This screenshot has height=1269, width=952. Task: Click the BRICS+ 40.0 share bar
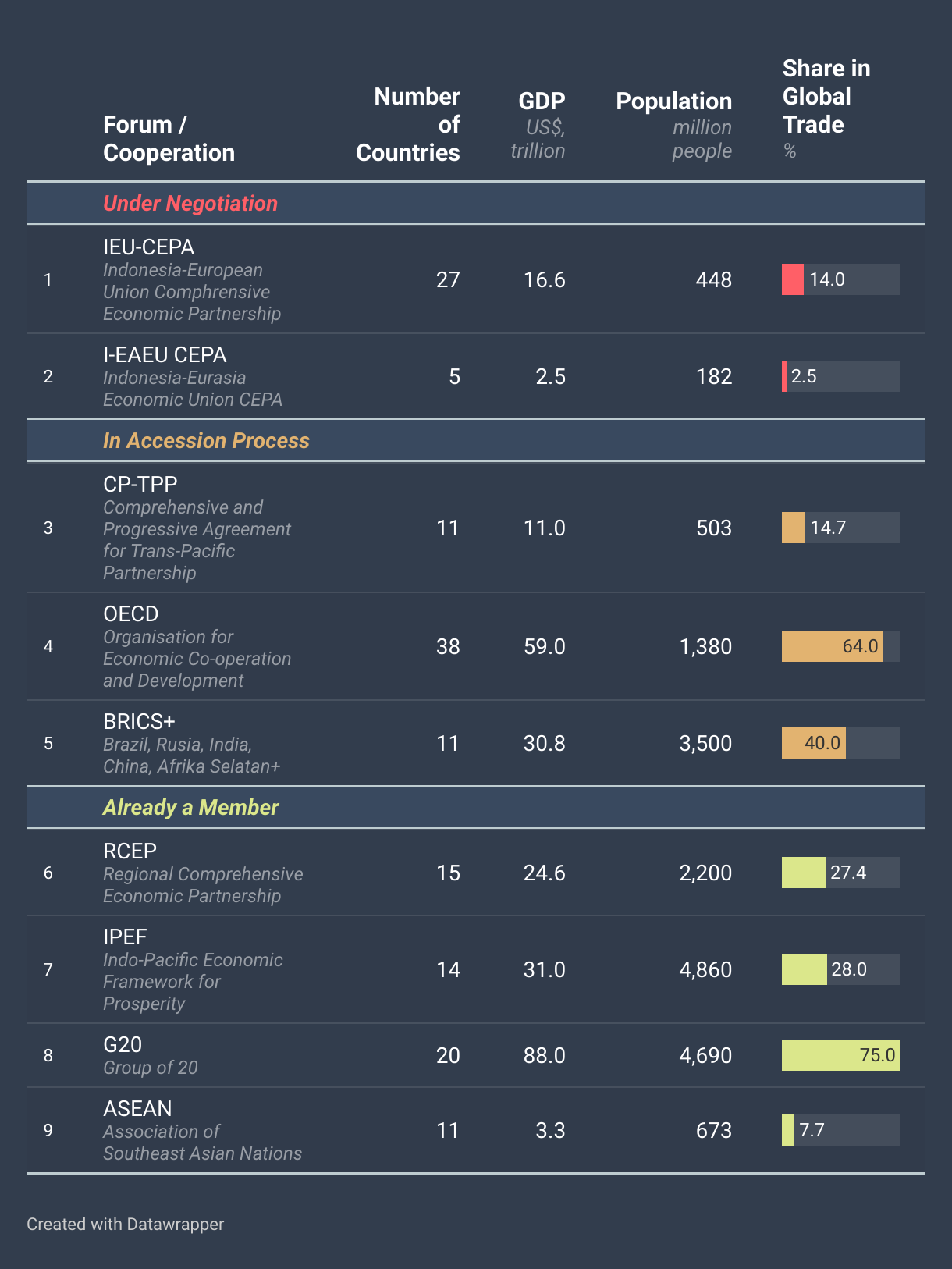[x=814, y=743]
